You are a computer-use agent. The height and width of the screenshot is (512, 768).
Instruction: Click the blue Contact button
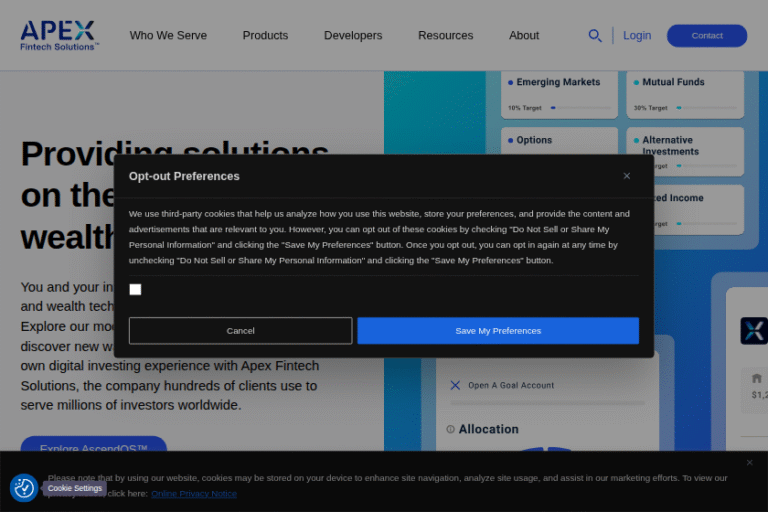pos(706,36)
